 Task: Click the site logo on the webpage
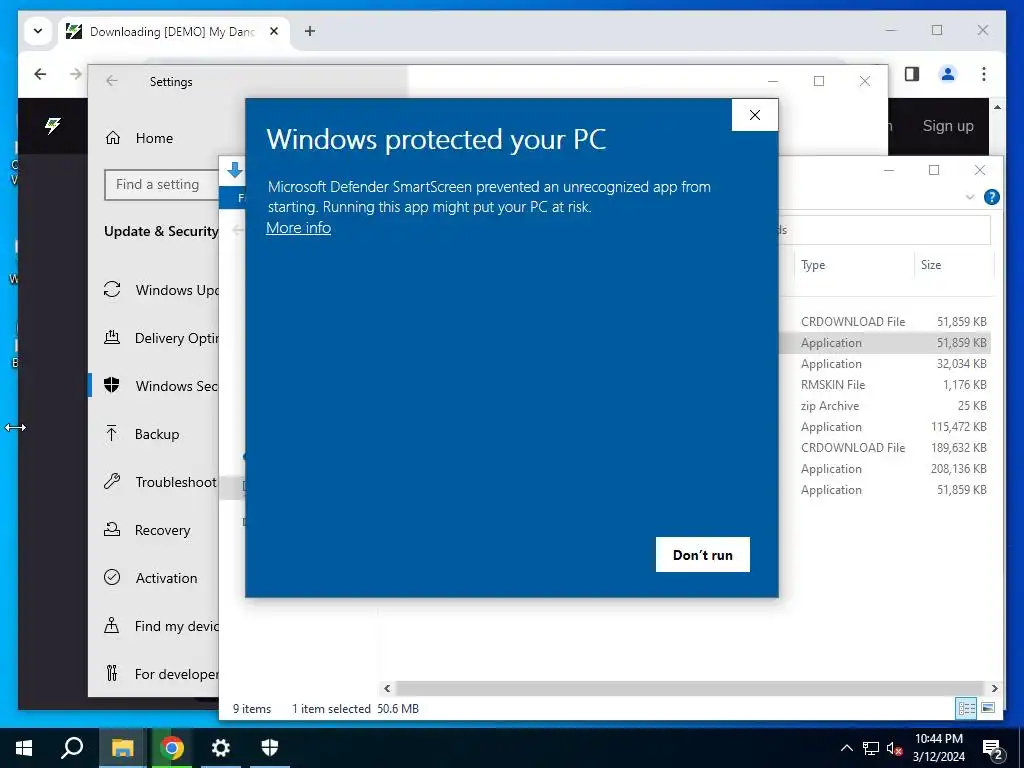click(x=53, y=125)
